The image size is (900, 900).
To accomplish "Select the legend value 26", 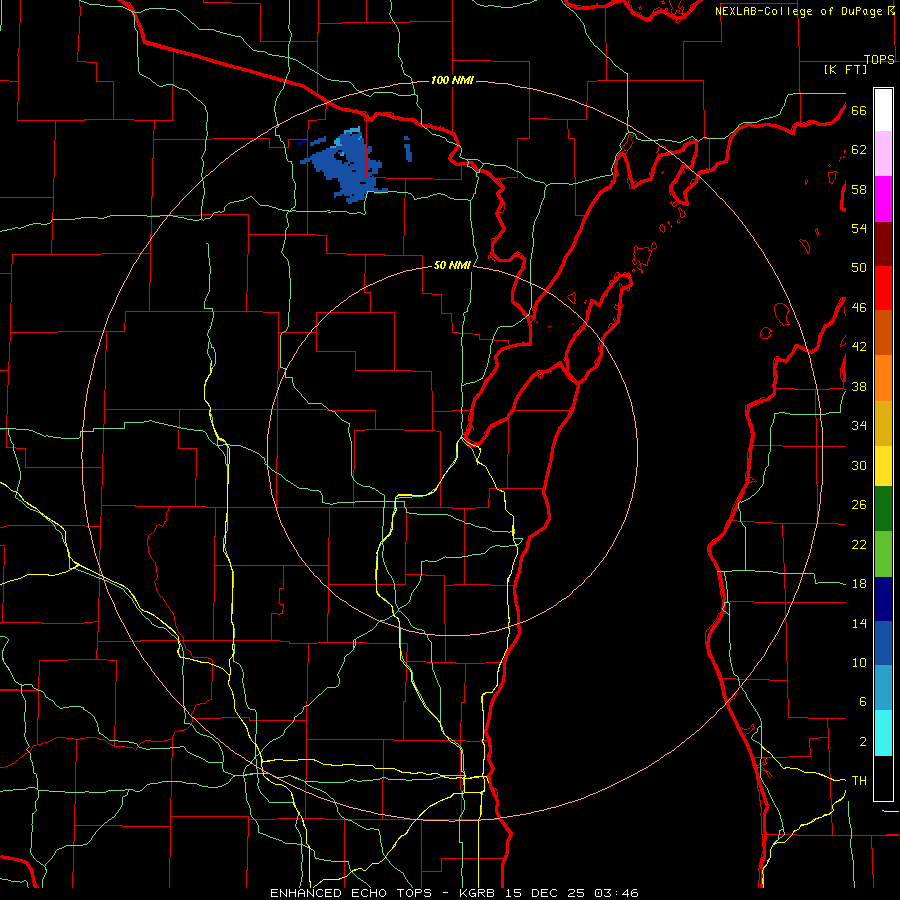I will pyautogui.click(x=859, y=505).
